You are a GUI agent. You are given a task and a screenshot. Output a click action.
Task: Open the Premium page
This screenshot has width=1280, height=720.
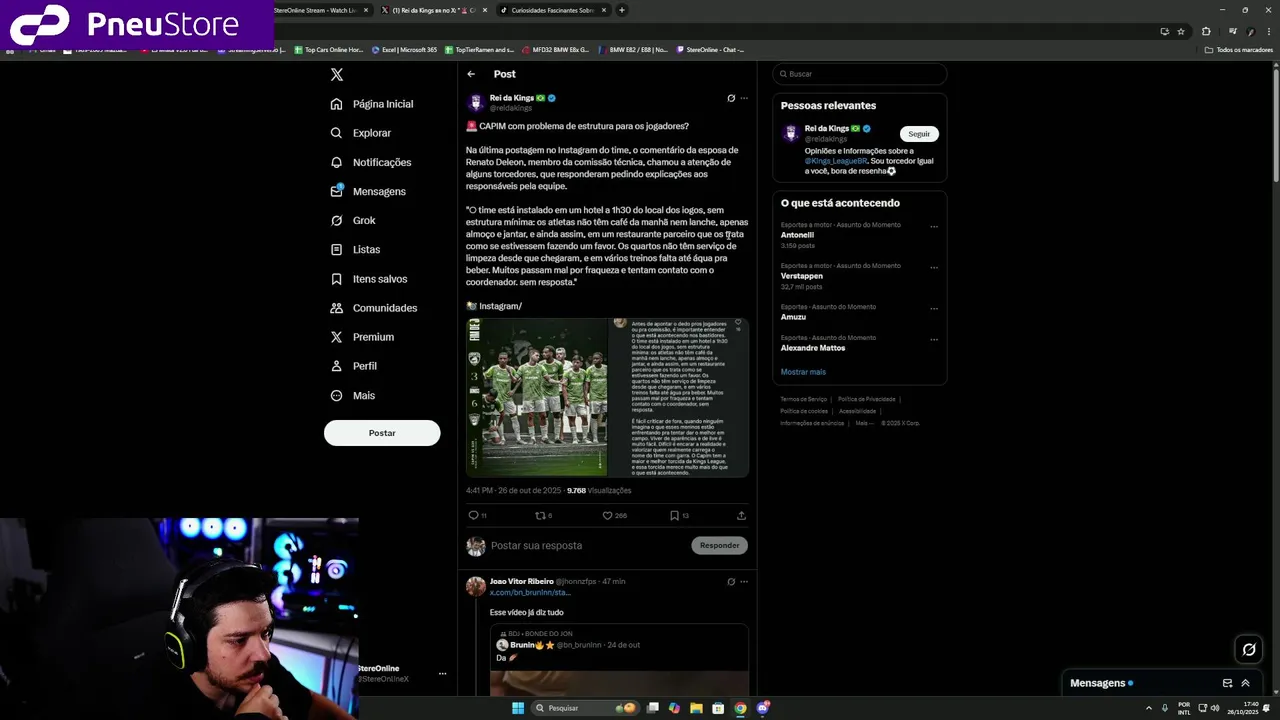[x=362, y=337]
